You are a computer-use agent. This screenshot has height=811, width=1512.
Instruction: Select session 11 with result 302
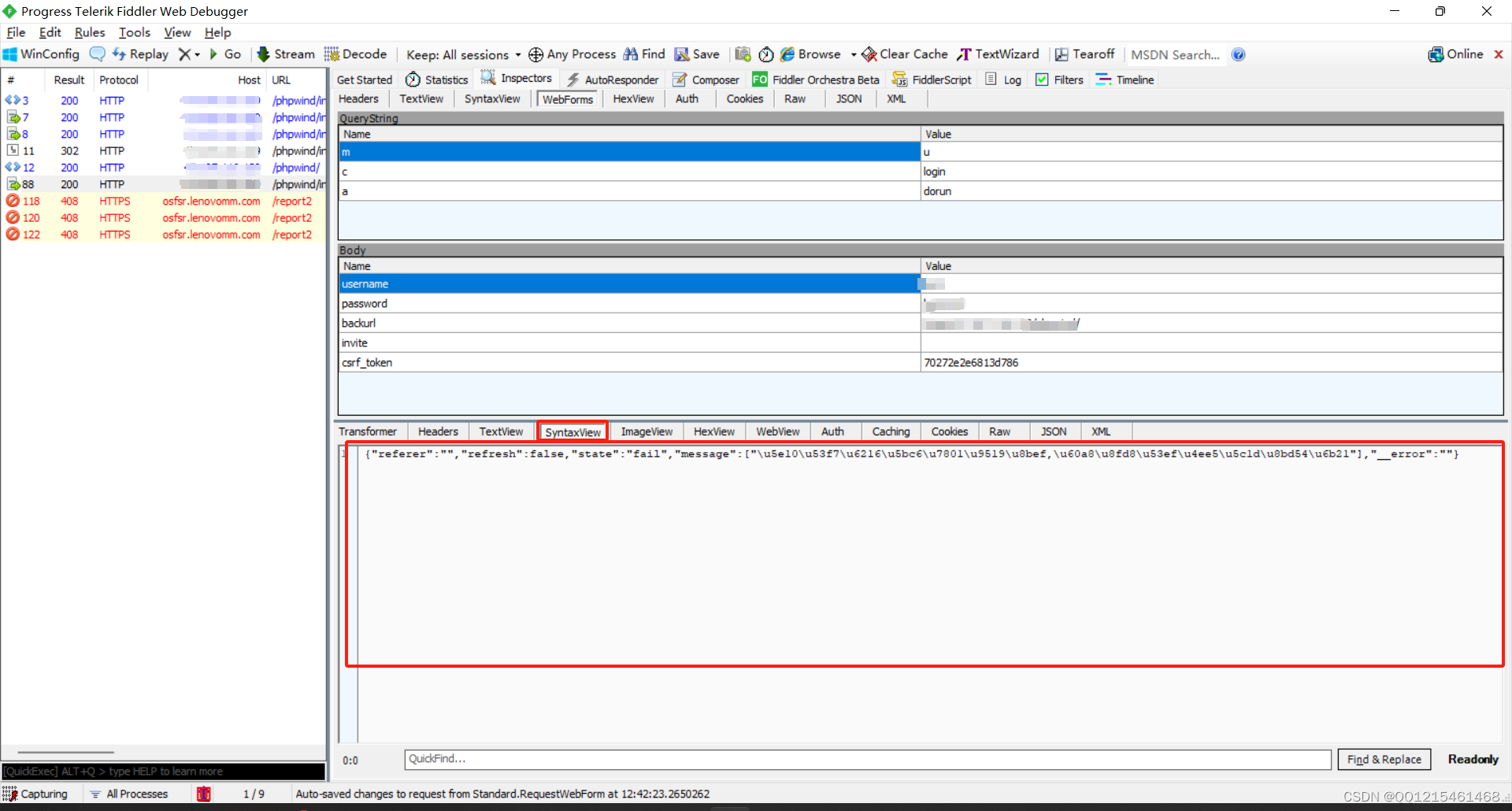164,150
